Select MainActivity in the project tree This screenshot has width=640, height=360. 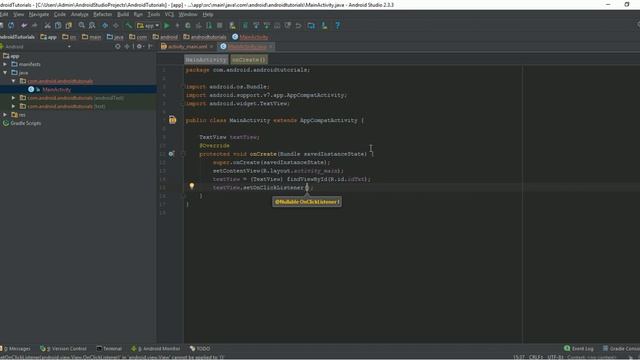57,89
